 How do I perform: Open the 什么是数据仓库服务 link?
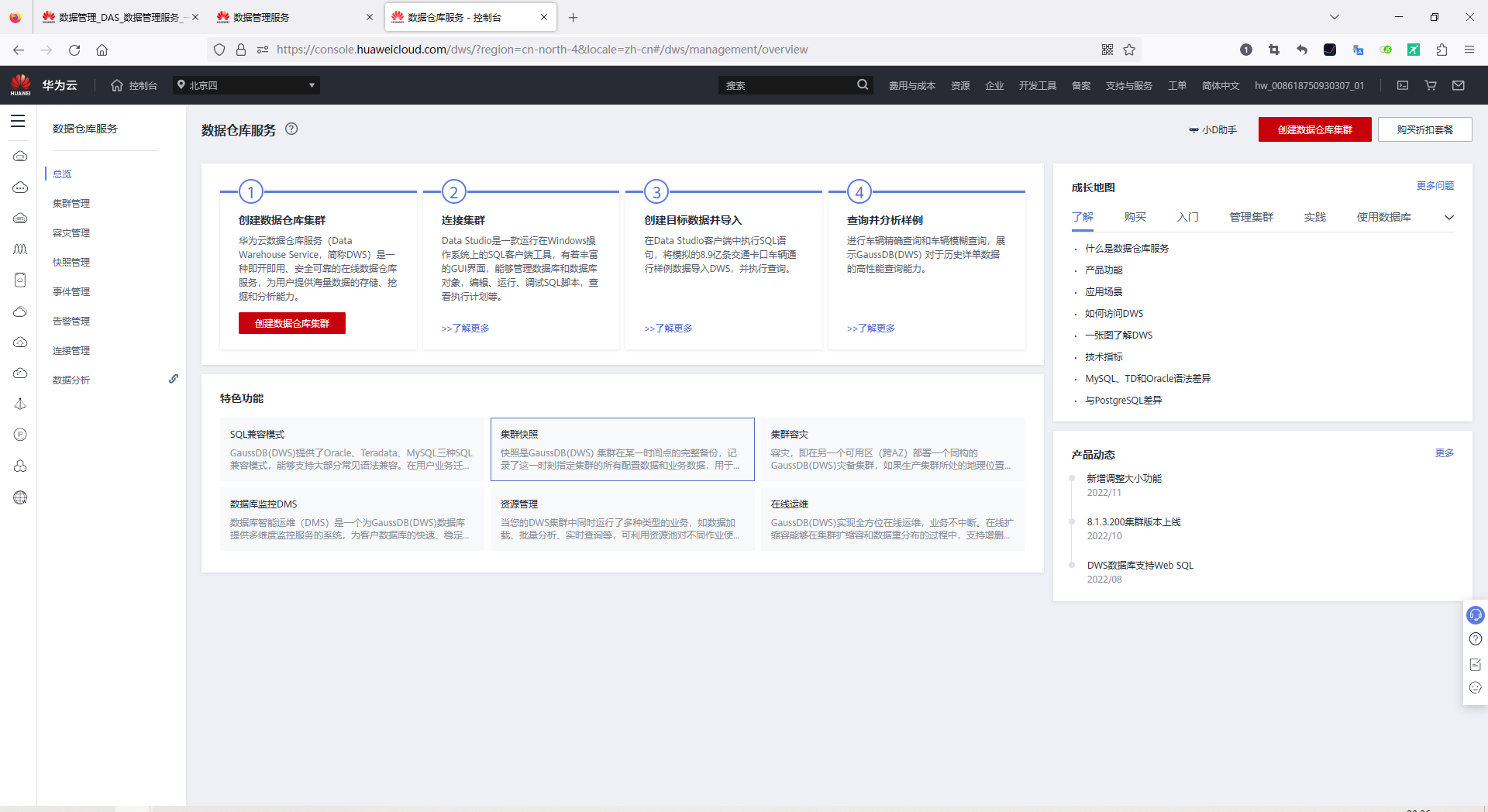click(x=1127, y=249)
